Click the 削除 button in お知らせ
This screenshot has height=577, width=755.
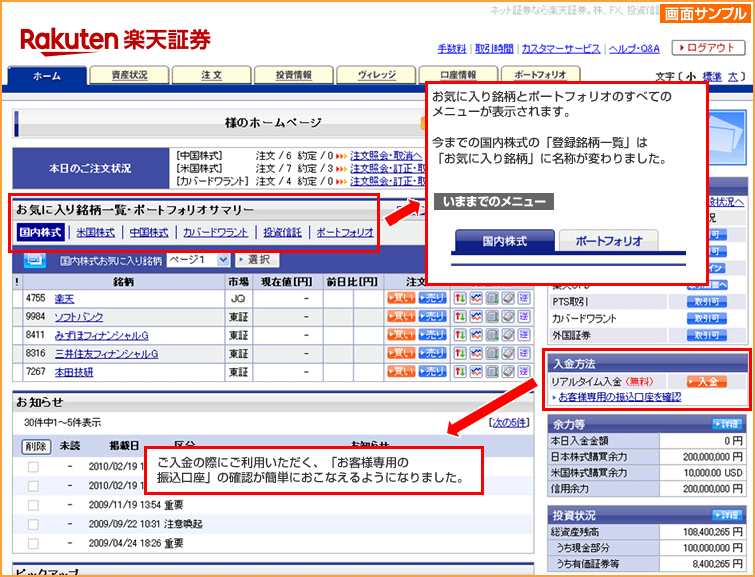click(37, 446)
